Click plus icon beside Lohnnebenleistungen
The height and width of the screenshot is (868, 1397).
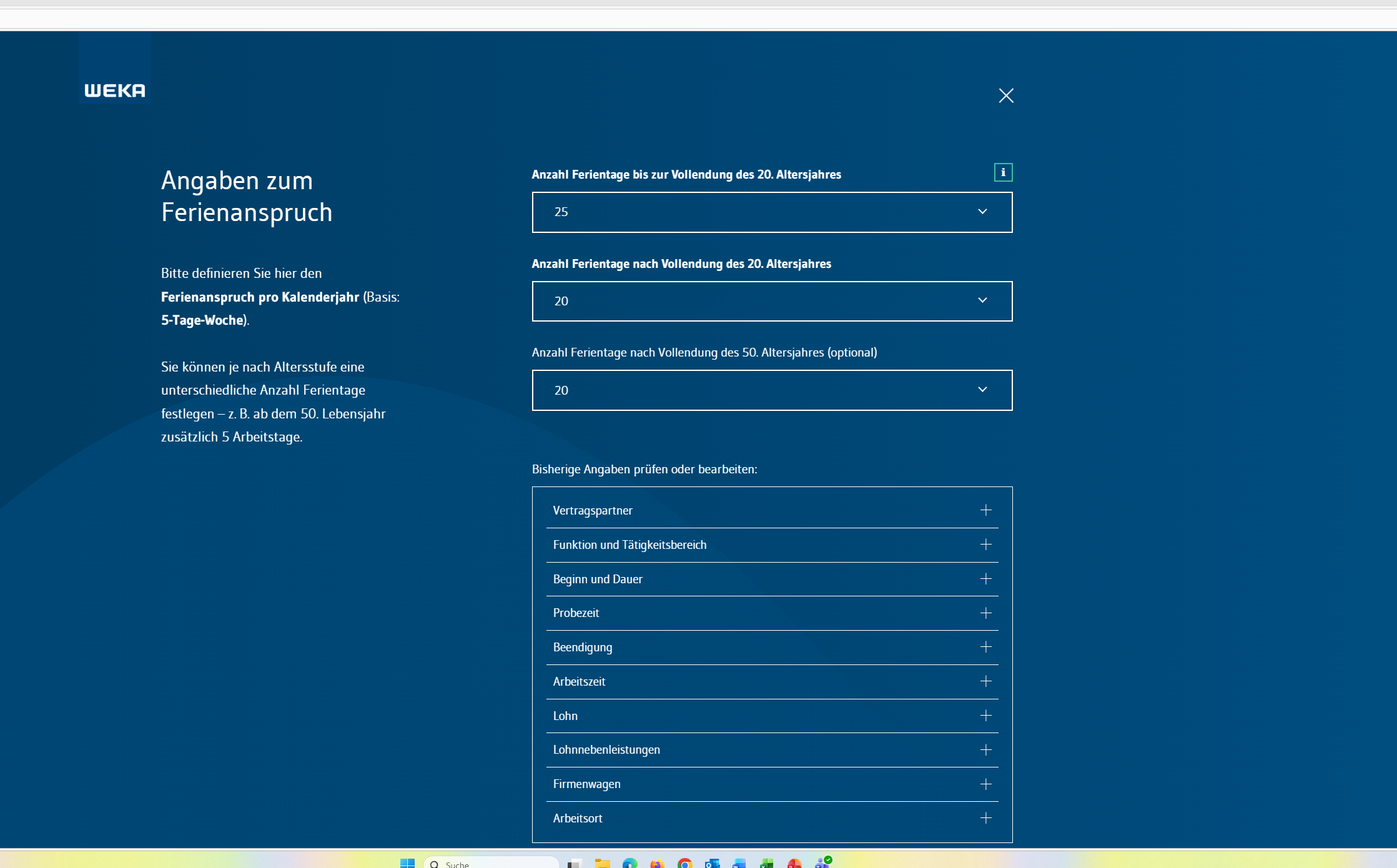click(x=985, y=750)
